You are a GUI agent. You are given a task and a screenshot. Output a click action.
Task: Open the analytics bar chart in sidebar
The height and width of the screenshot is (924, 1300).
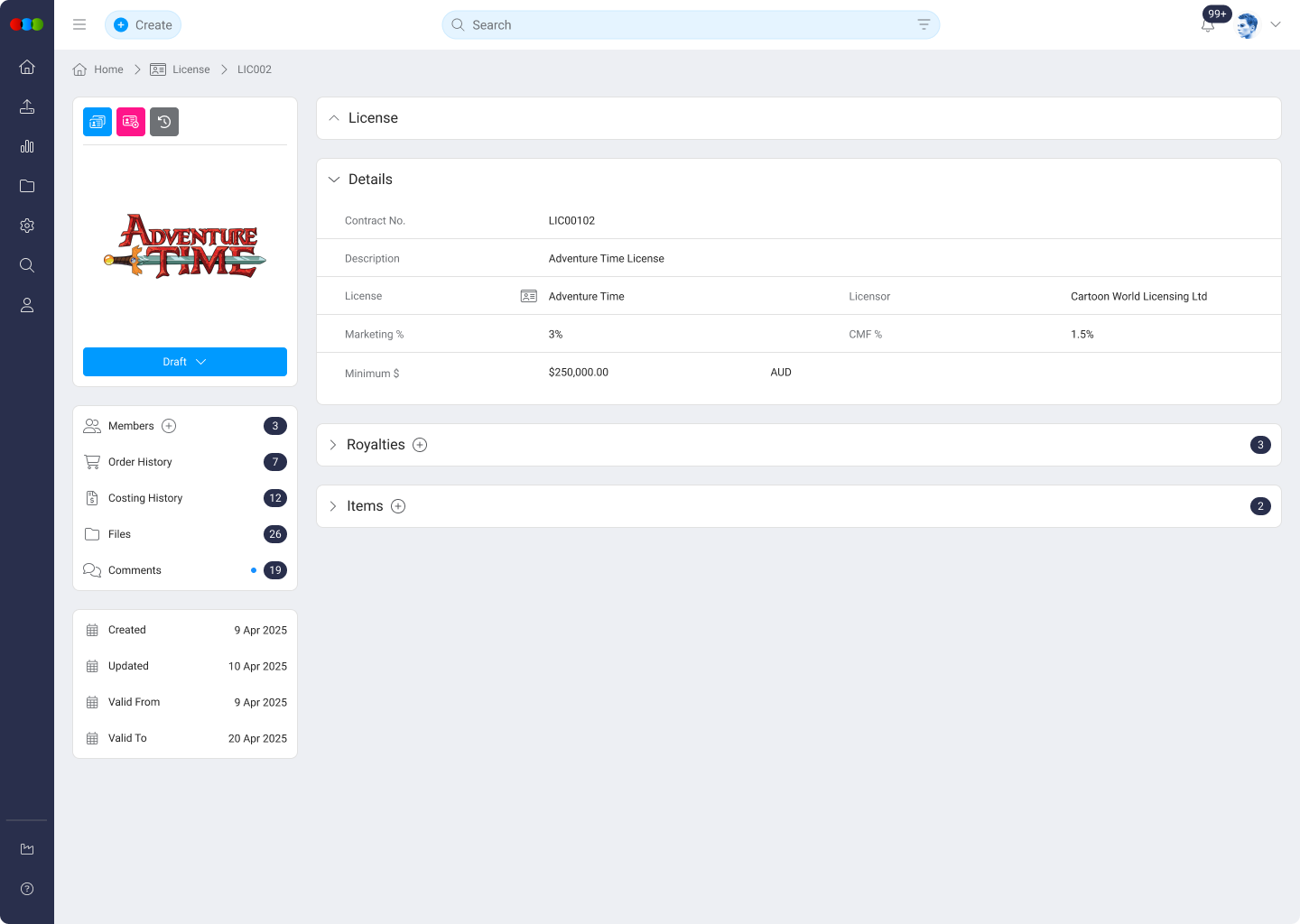[x=26, y=146]
